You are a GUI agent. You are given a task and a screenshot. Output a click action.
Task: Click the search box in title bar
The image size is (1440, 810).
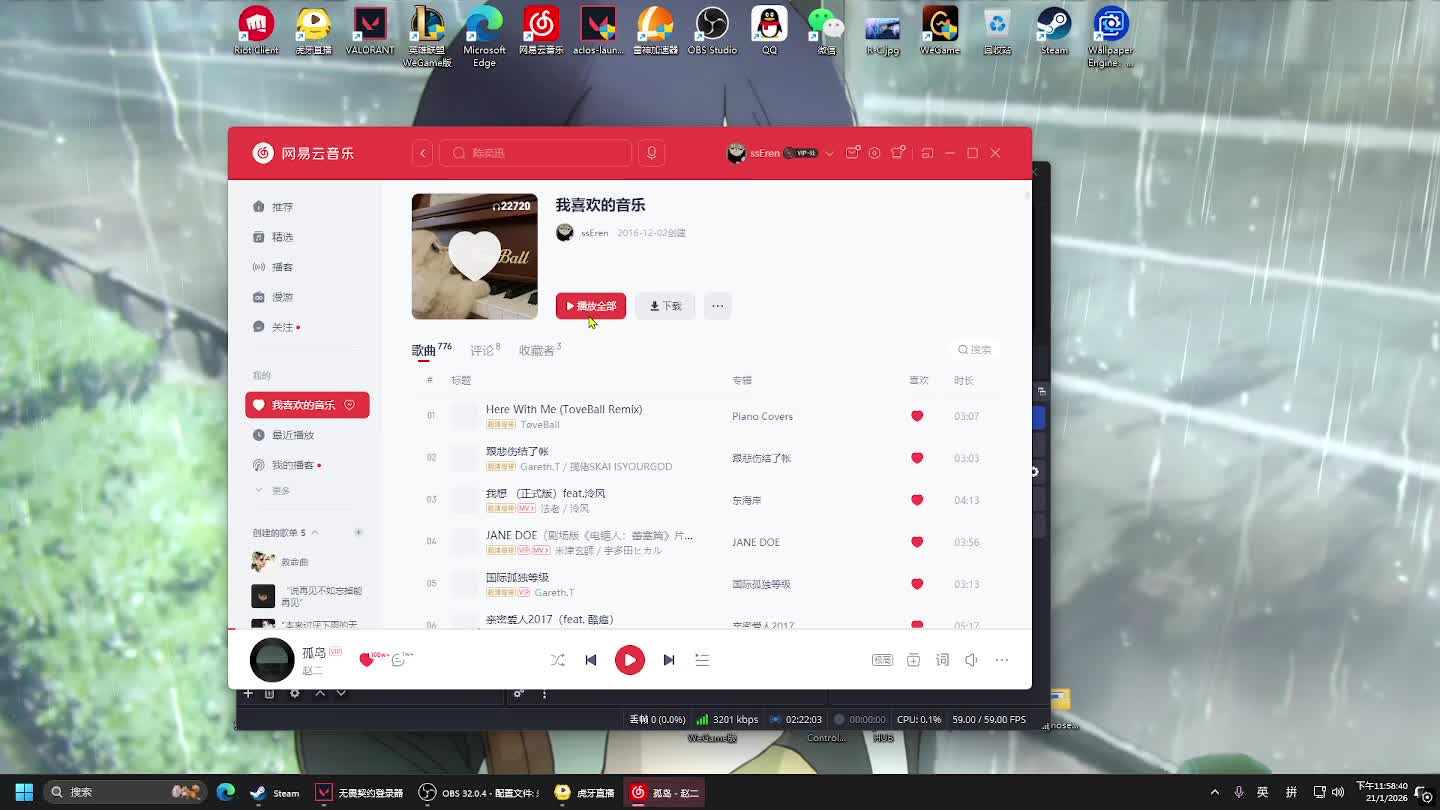click(x=535, y=153)
